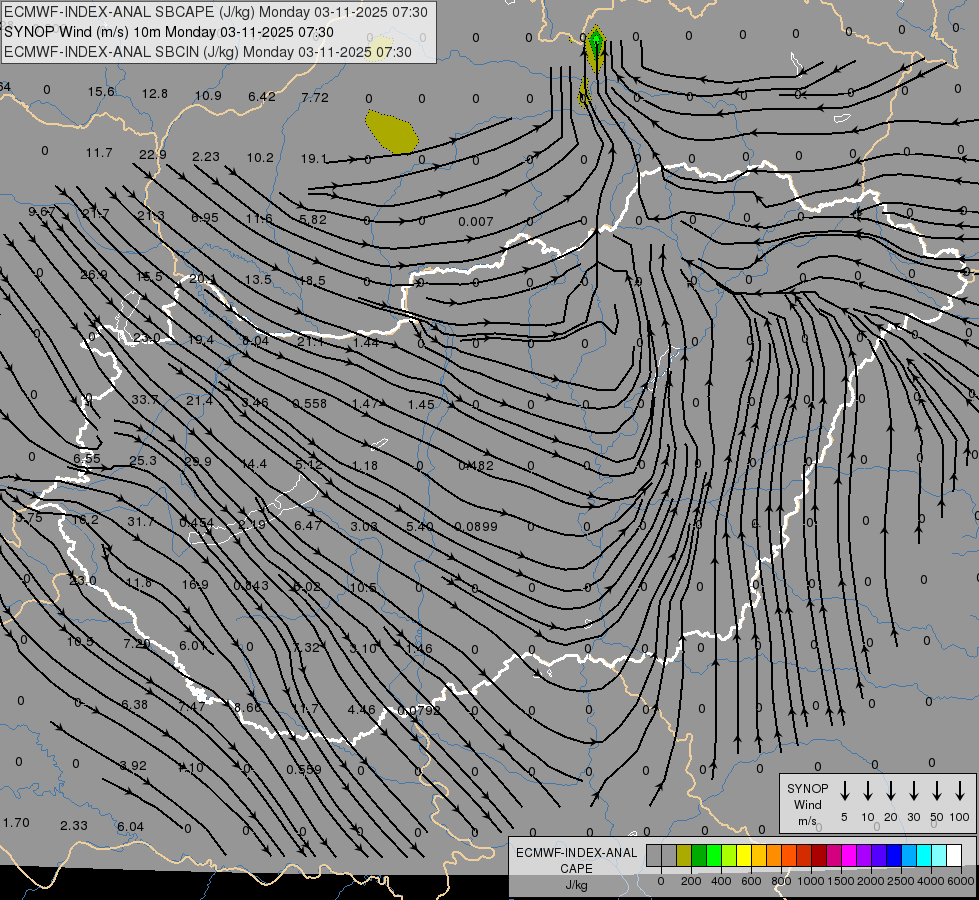The width and height of the screenshot is (979, 900).
Task: Click the map value 14.4
Action: (x=254, y=464)
